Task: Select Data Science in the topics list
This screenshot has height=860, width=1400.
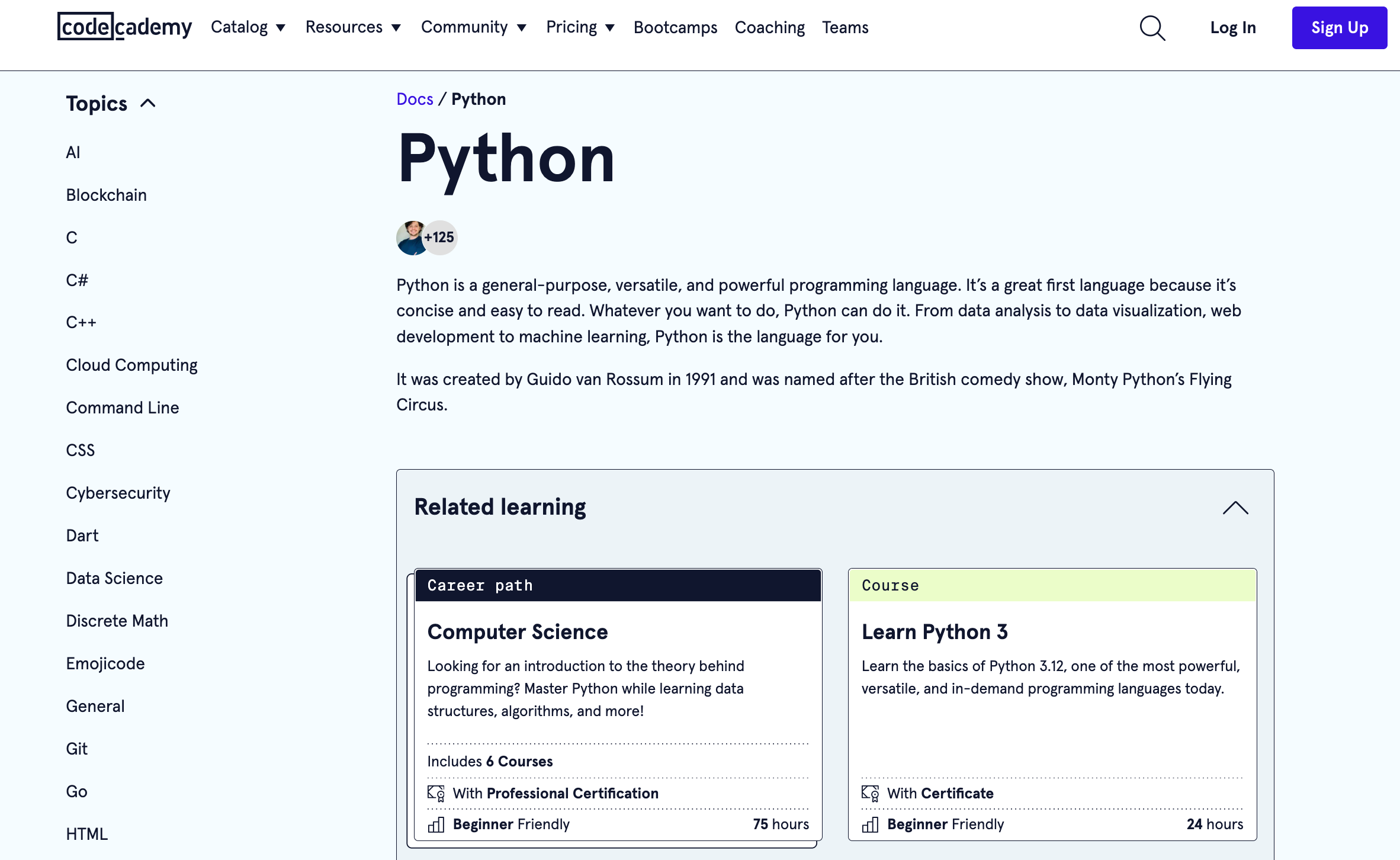Action: tap(114, 578)
